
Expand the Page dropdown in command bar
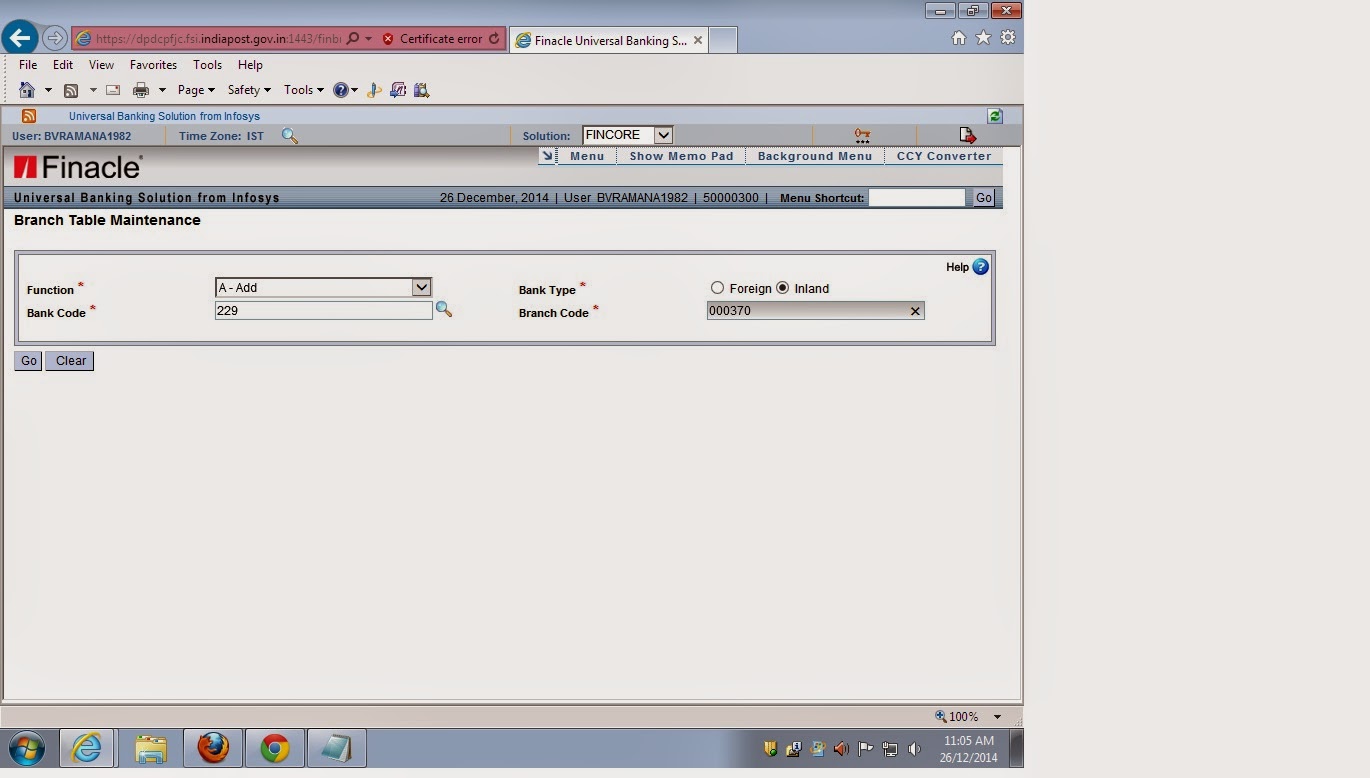(196, 90)
